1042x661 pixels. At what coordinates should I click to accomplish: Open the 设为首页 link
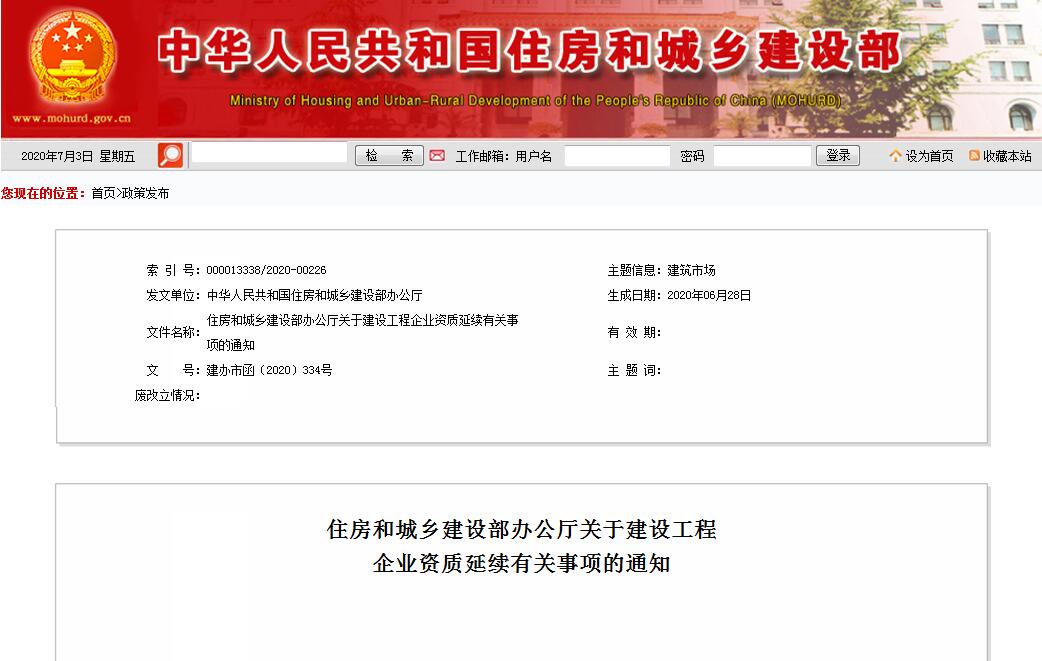[929, 156]
